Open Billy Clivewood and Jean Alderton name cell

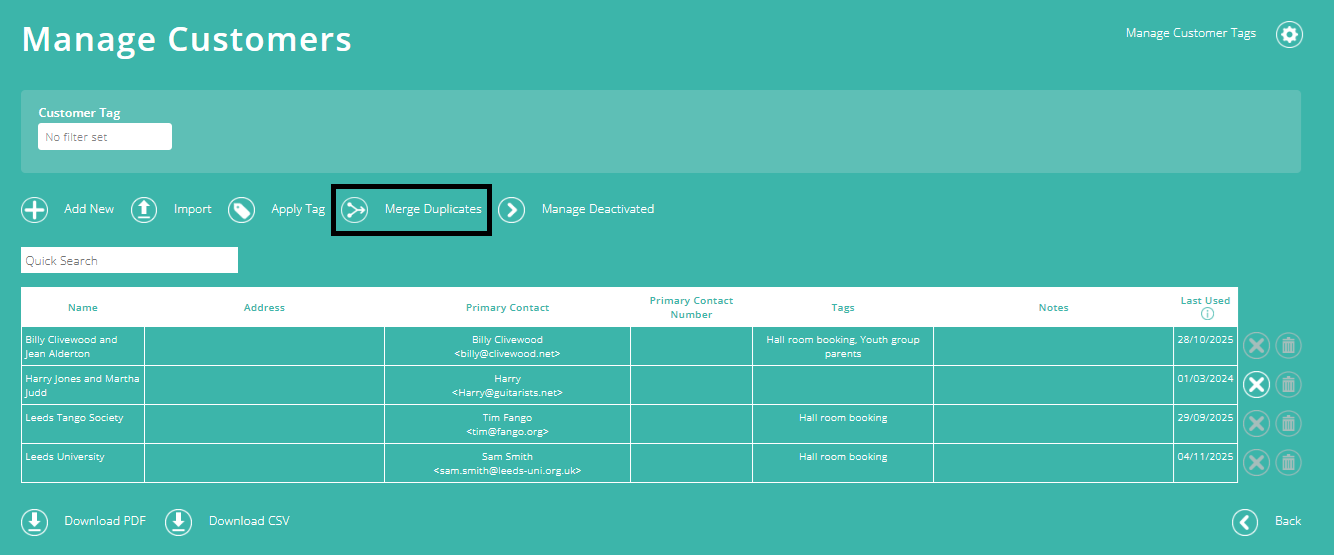83,346
